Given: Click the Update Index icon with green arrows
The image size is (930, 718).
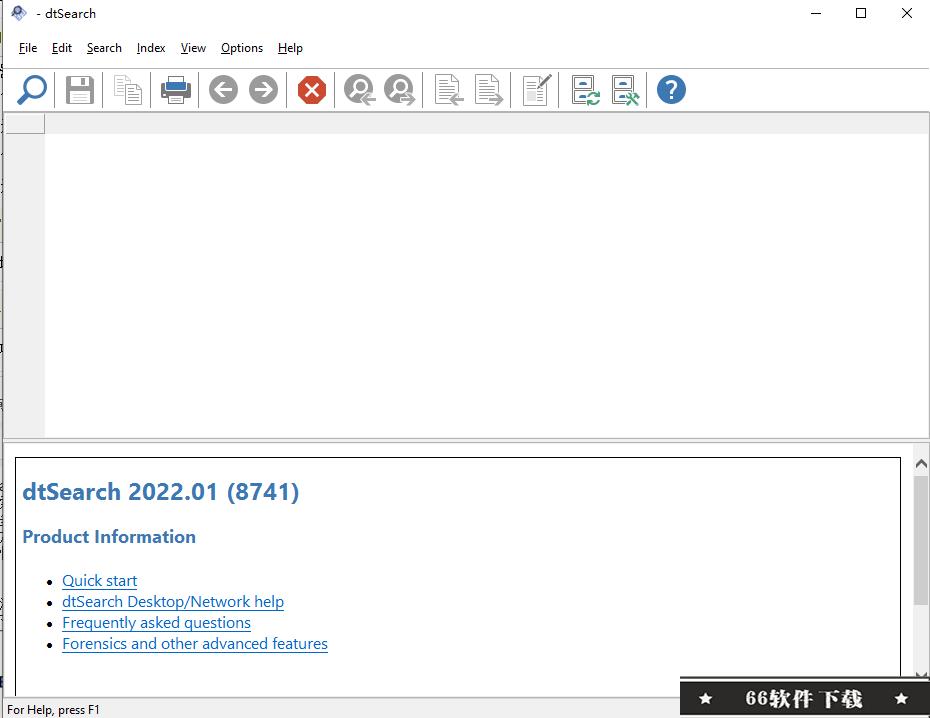Looking at the screenshot, I should pyautogui.click(x=585, y=90).
